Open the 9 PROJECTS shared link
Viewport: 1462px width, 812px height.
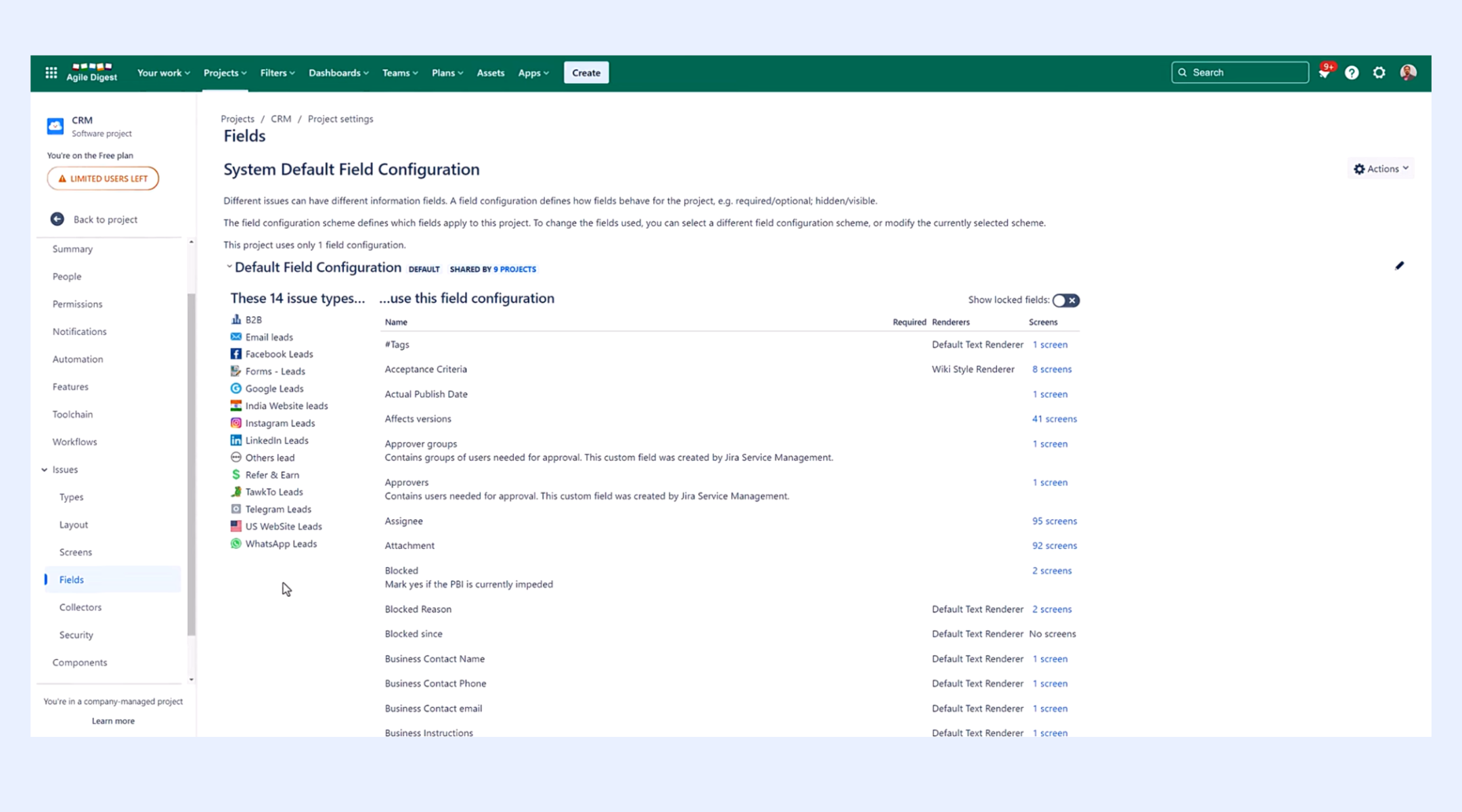[x=514, y=269]
